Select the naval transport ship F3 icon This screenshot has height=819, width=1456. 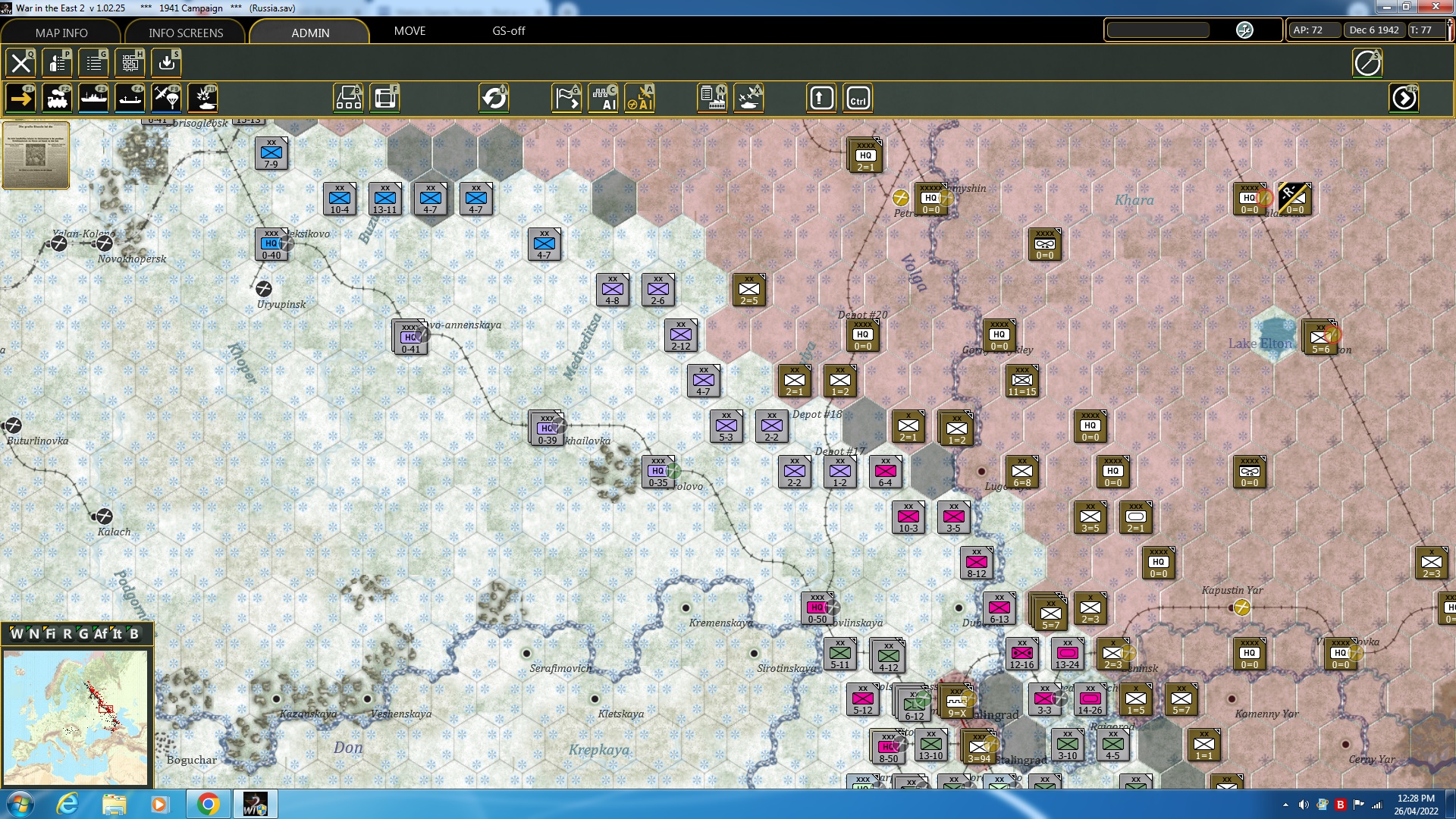click(x=94, y=99)
